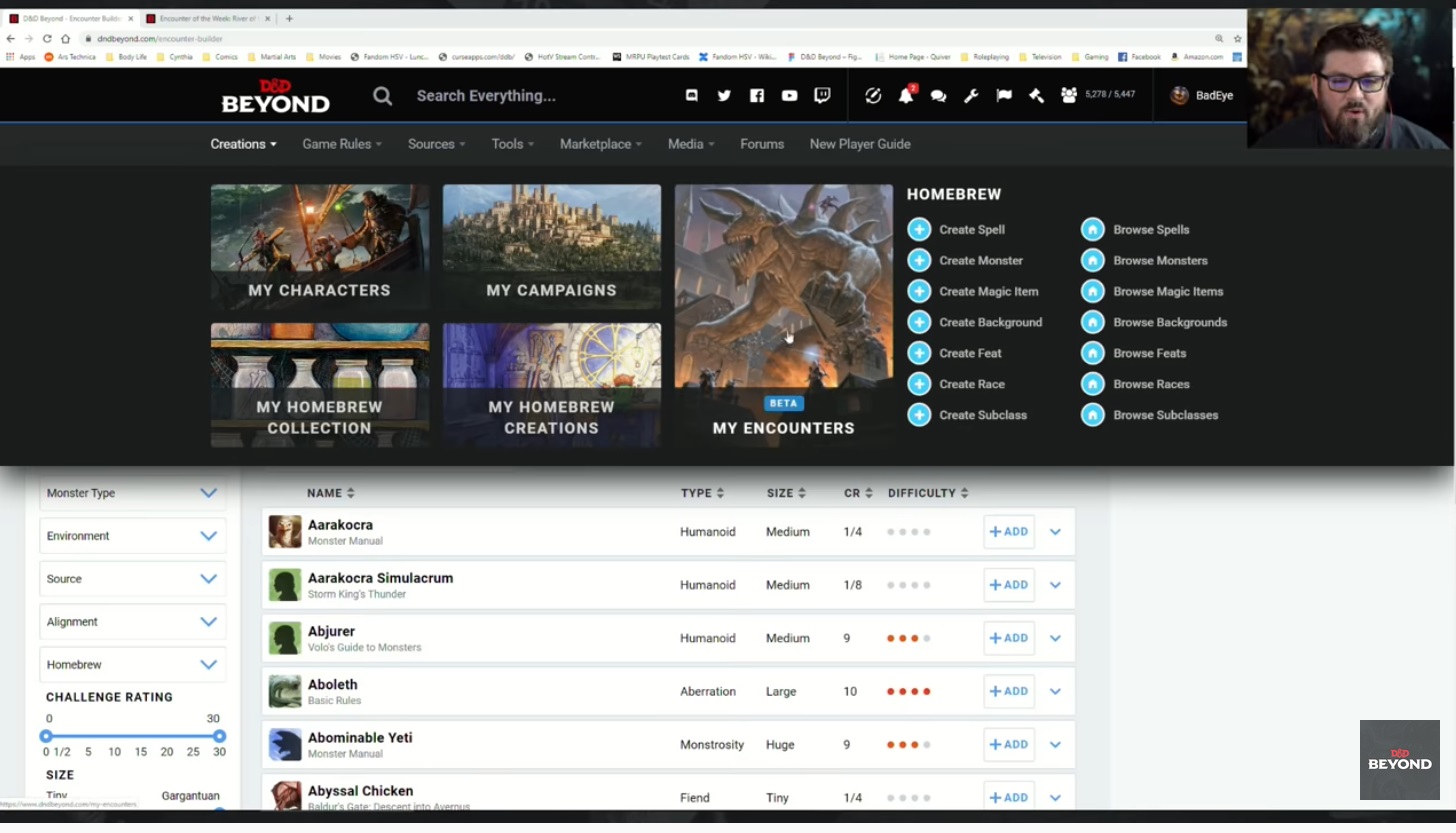Image resolution: width=1456 pixels, height=833 pixels.
Task: Expand the Source filter
Action: pyautogui.click(x=132, y=579)
